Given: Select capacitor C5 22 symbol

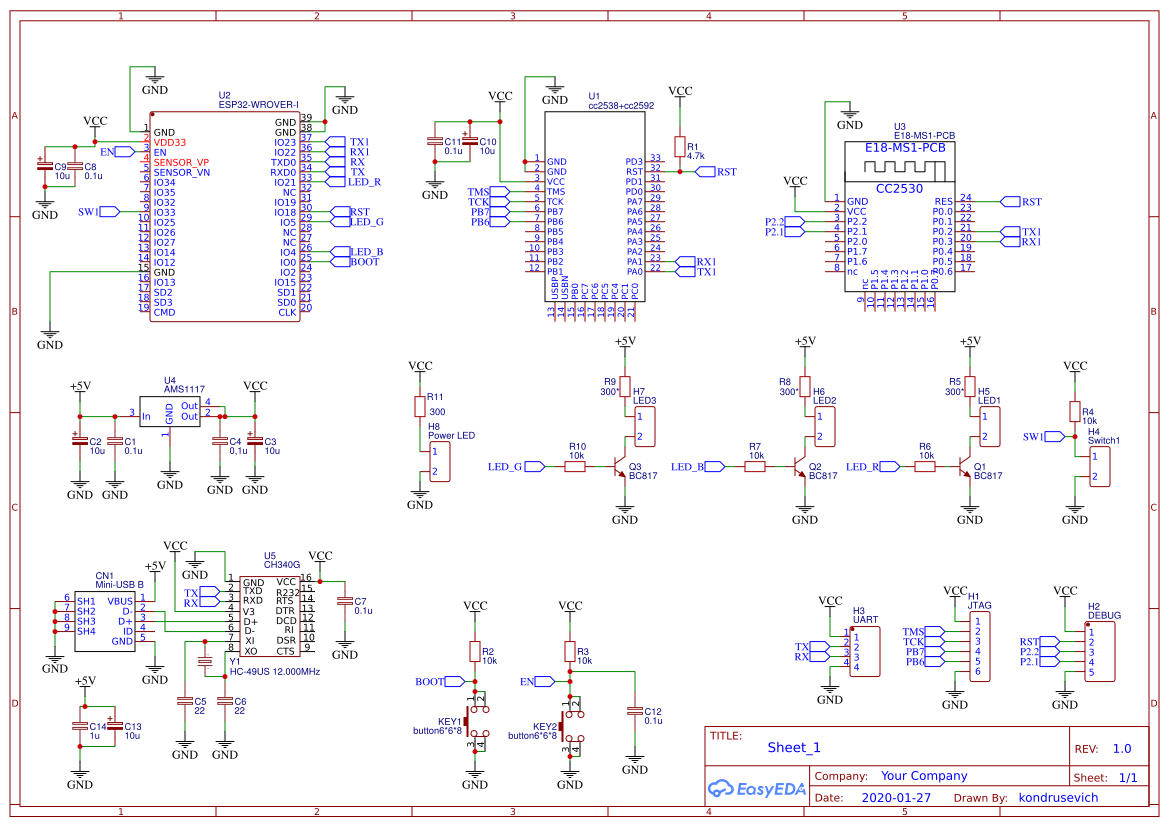Looking at the screenshot, I should pos(184,701).
